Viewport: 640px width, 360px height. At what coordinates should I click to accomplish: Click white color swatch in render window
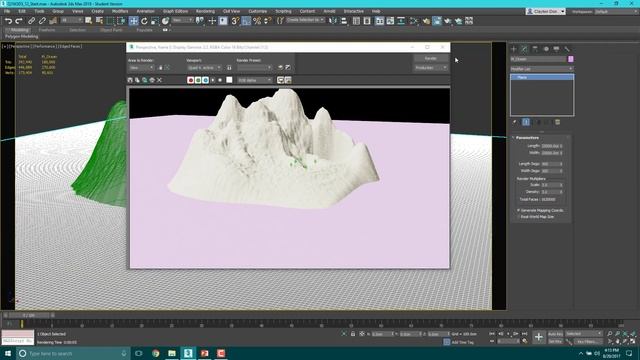click(229, 80)
